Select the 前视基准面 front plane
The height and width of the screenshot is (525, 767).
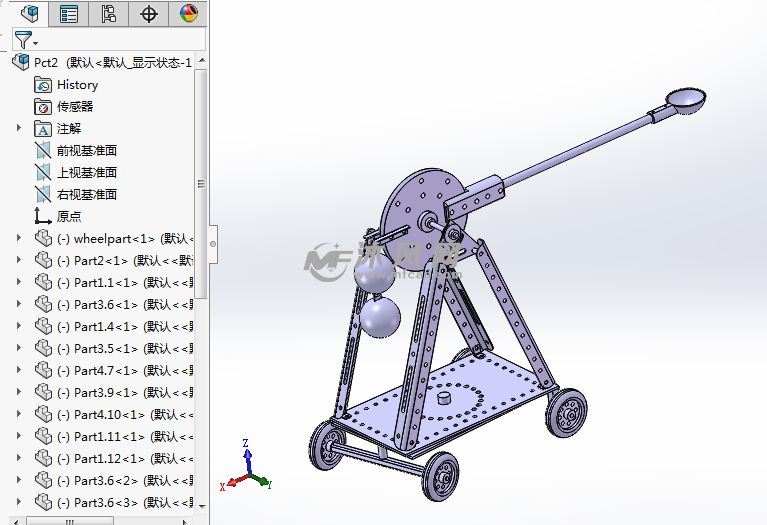87,151
